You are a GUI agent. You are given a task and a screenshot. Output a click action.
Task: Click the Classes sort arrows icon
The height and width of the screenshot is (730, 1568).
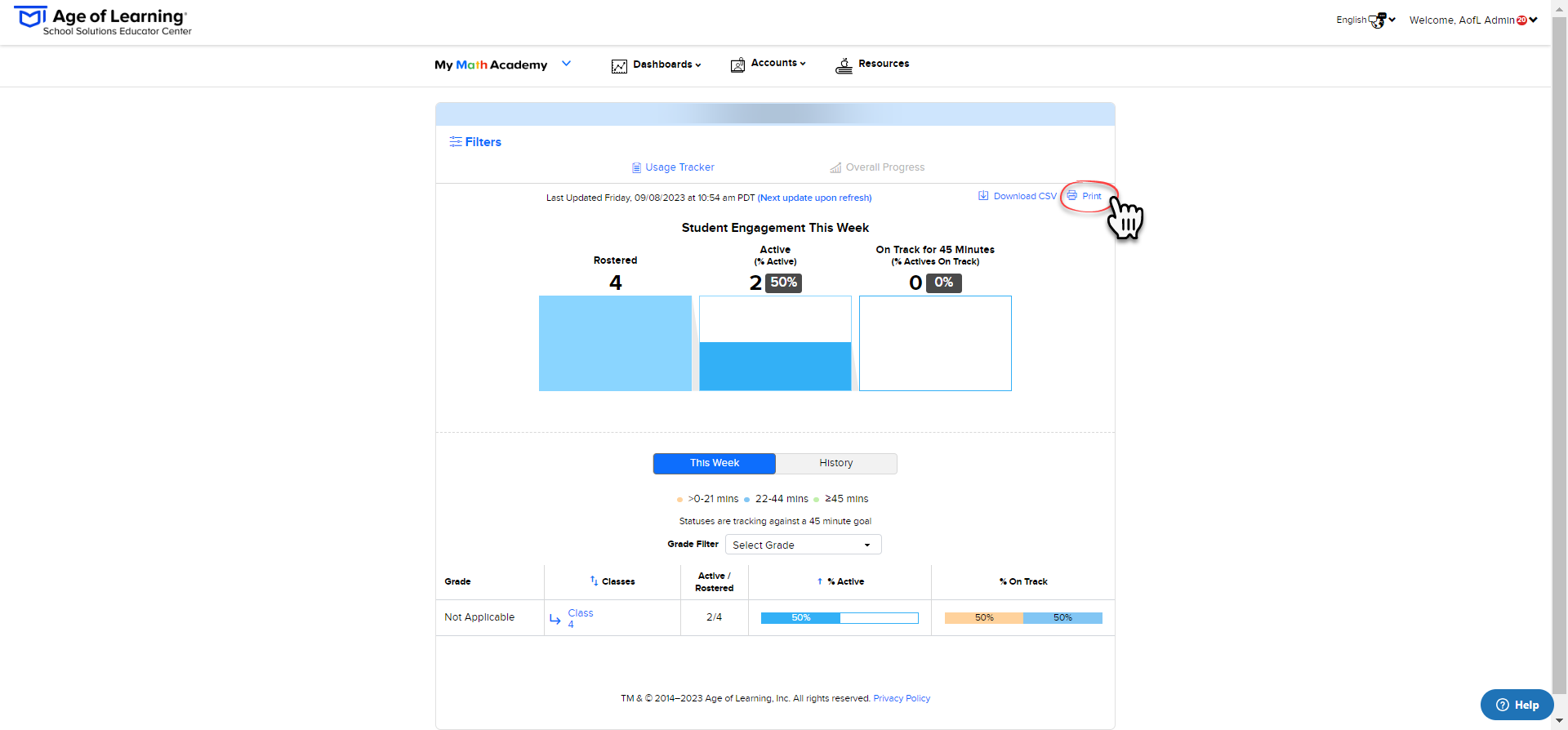[x=594, y=581]
